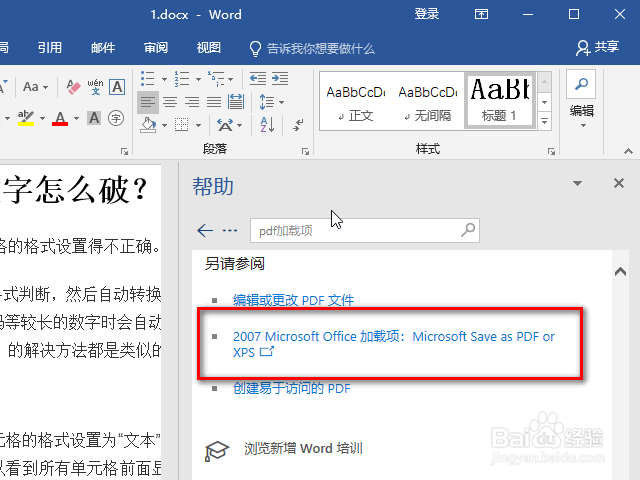Toggle distributed alignment
The width and height of the screenshot is (640, 480).
tap(236, 102)
